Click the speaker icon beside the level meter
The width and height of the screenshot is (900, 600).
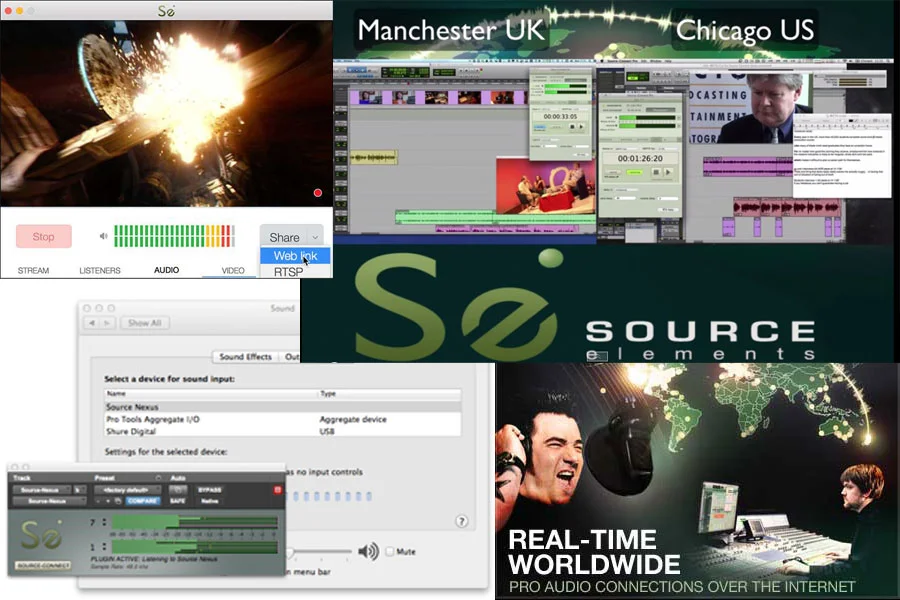pos(103,236)
